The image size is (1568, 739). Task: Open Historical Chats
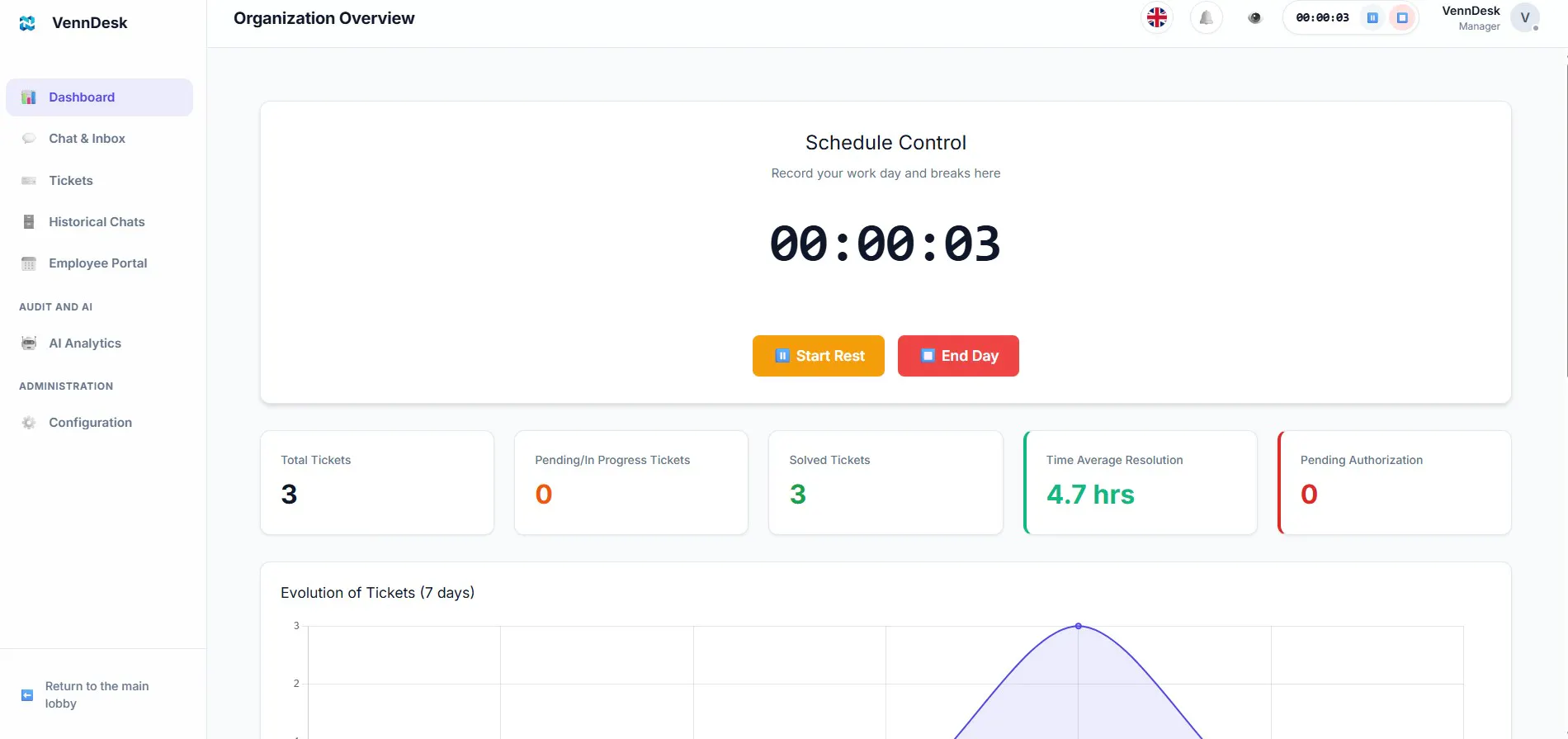pyautogui.click(x=99, y=222)
